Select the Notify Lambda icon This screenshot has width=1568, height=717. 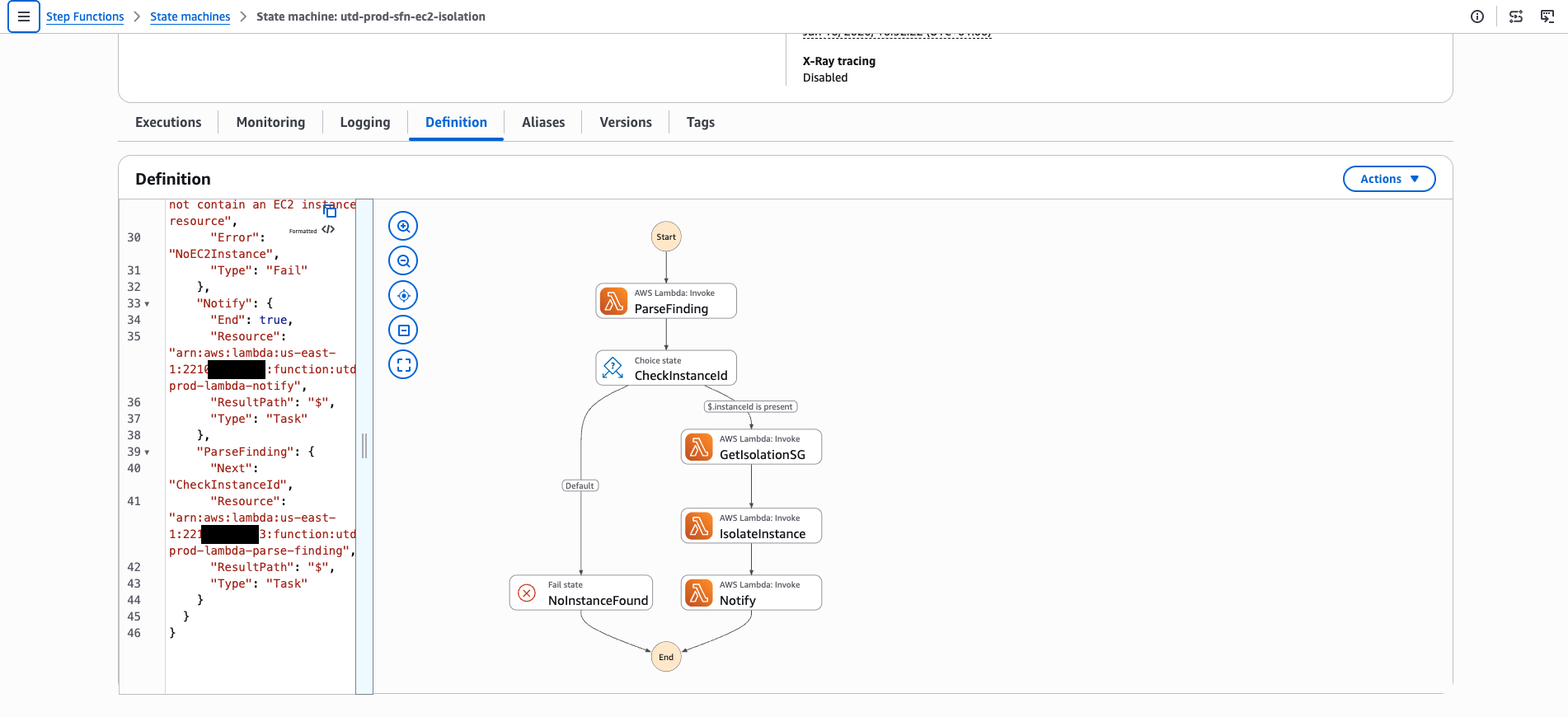pos(699,593)
